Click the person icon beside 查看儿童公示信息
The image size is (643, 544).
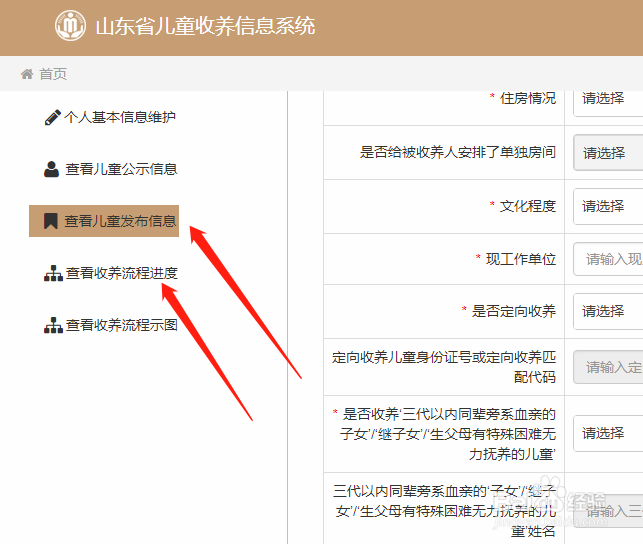[x=51, y=169]
